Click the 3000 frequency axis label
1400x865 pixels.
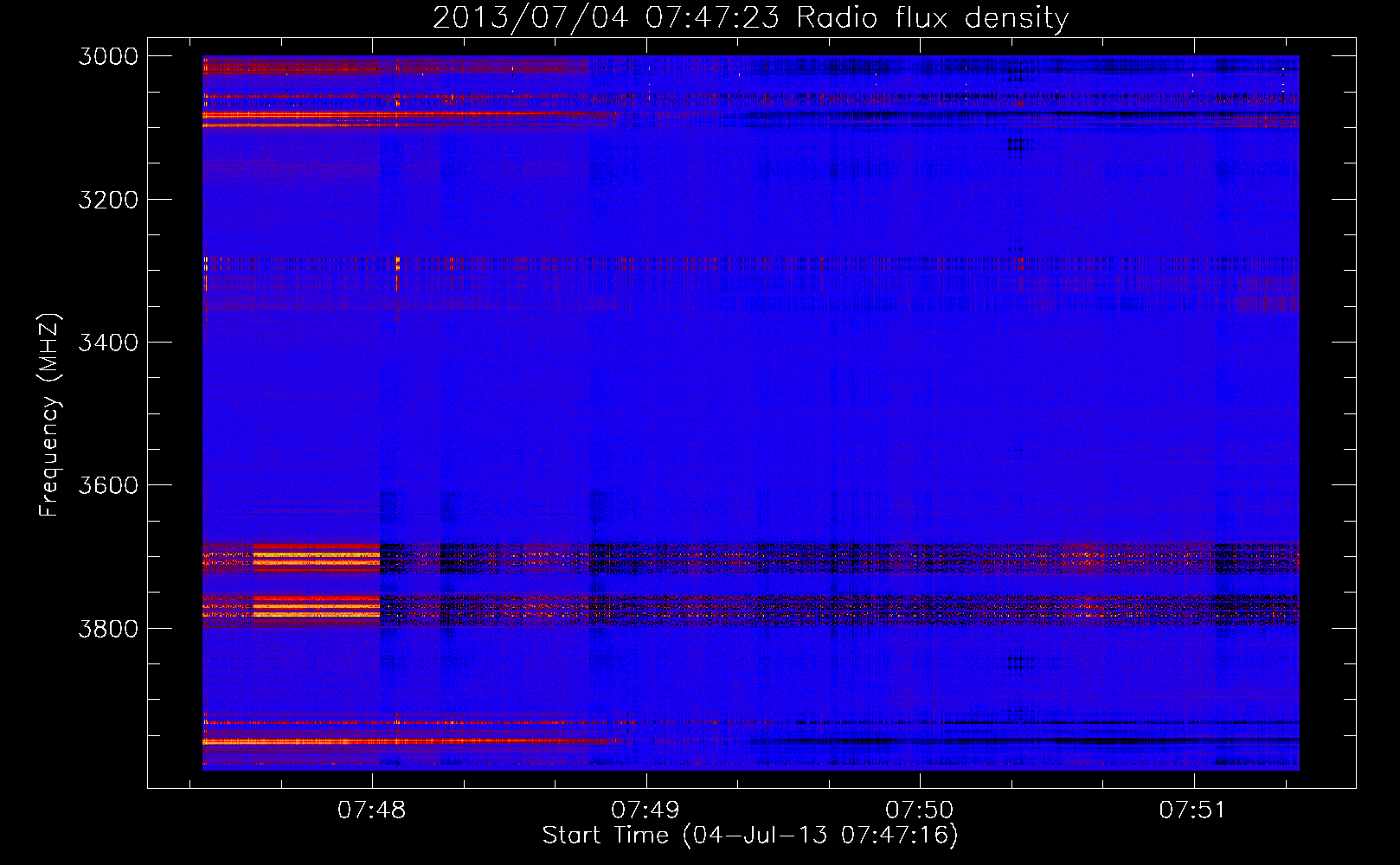(x=108, y=56)
